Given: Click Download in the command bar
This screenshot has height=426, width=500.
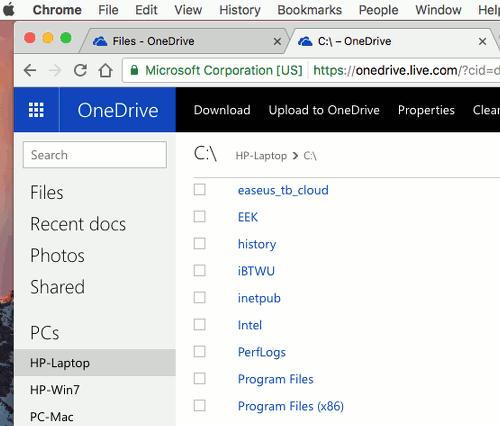Looking at the screenshot, I should (222, 110).
